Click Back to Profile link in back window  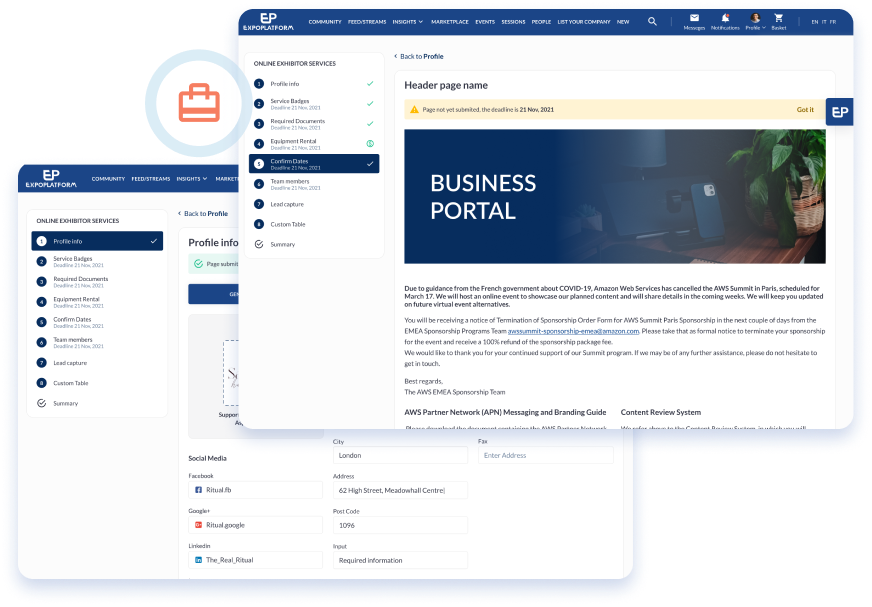tap(202, 214)
